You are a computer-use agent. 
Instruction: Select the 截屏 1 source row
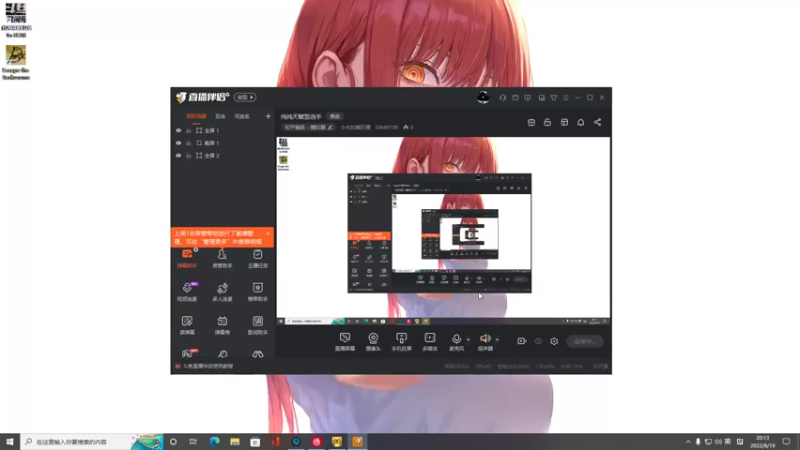222,143
